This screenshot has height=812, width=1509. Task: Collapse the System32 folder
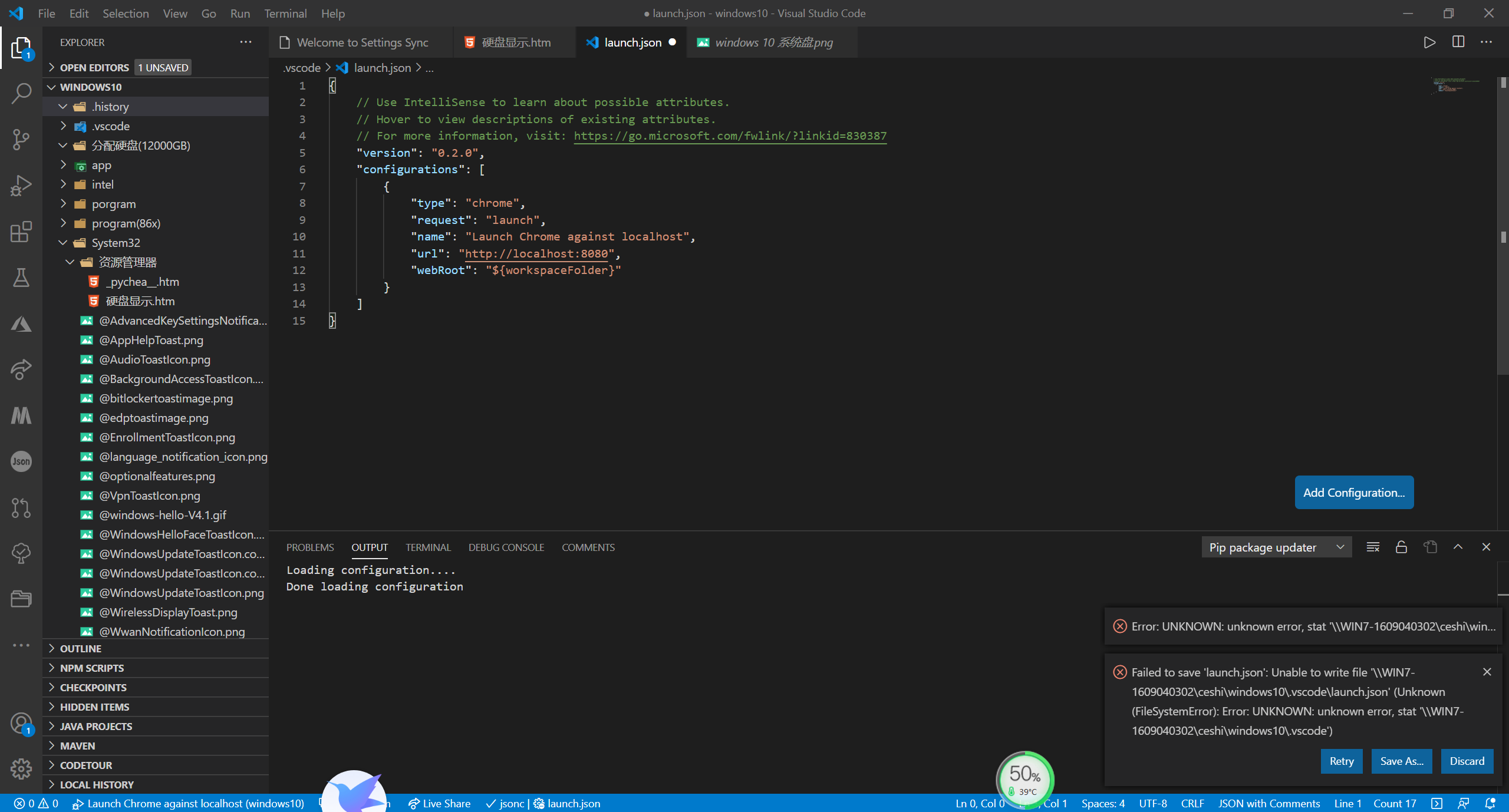[156, 243]
